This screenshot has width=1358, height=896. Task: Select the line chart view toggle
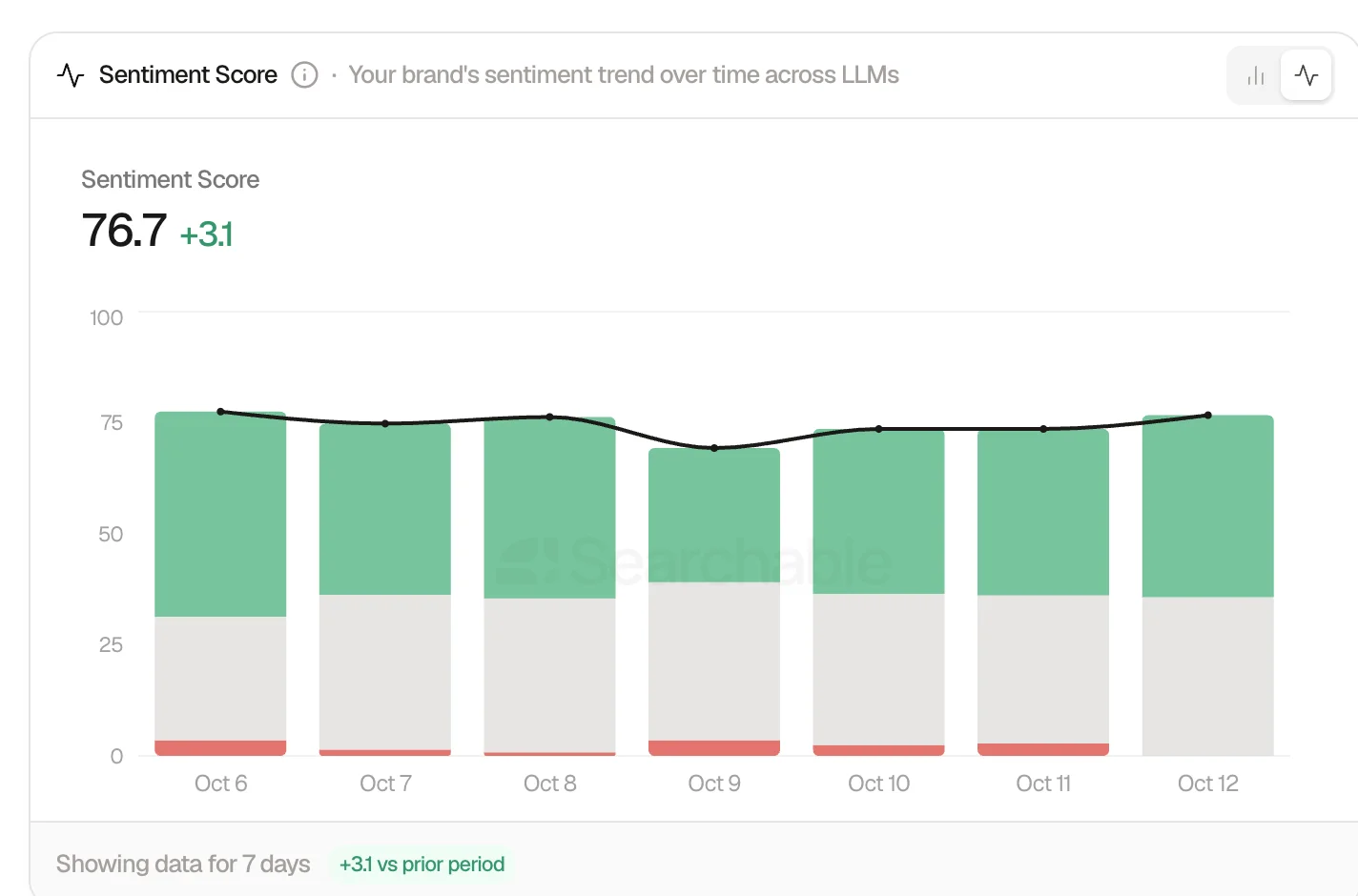point(1307,75)
